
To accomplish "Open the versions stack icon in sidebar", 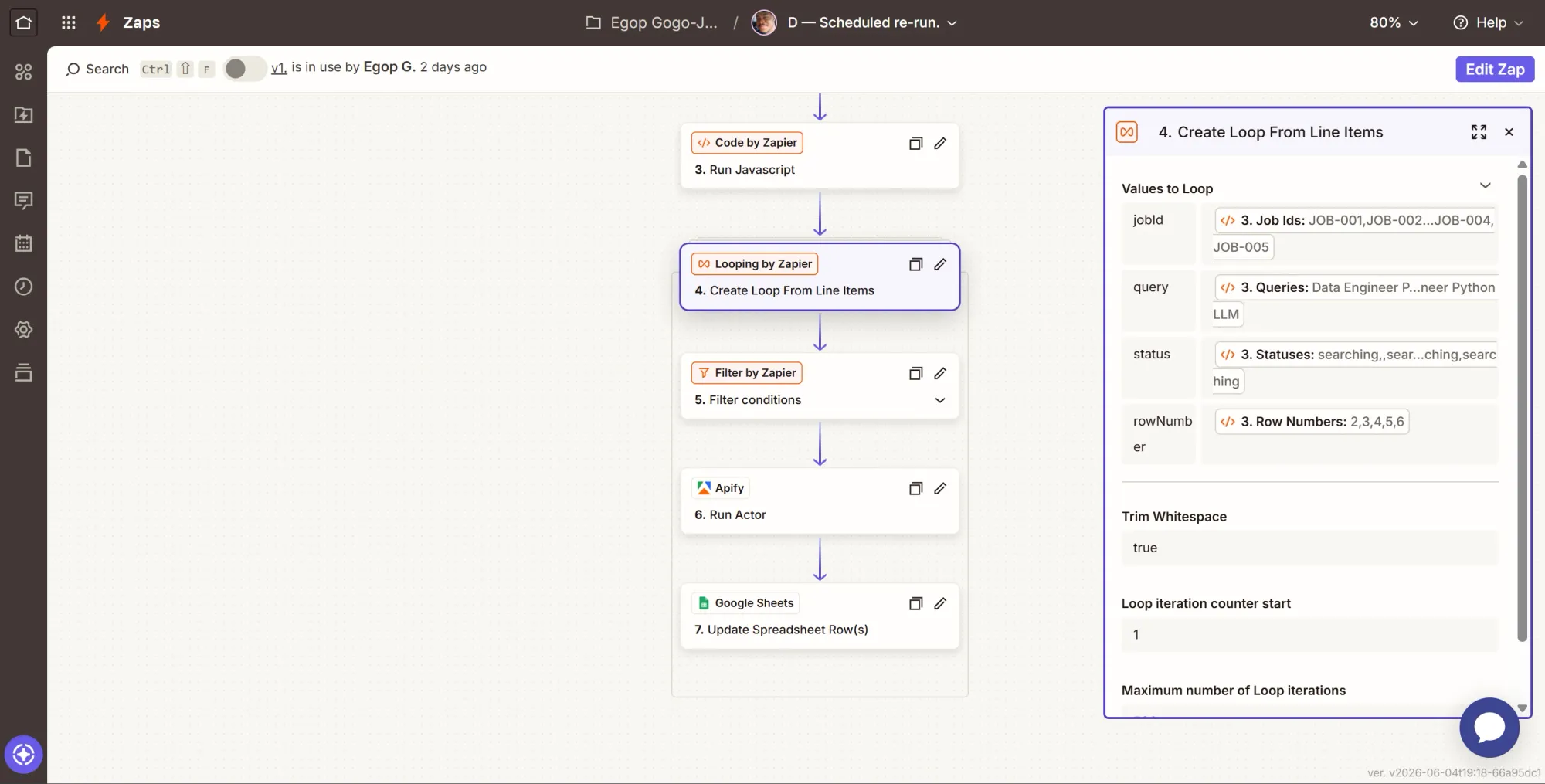I will (23, 372).
